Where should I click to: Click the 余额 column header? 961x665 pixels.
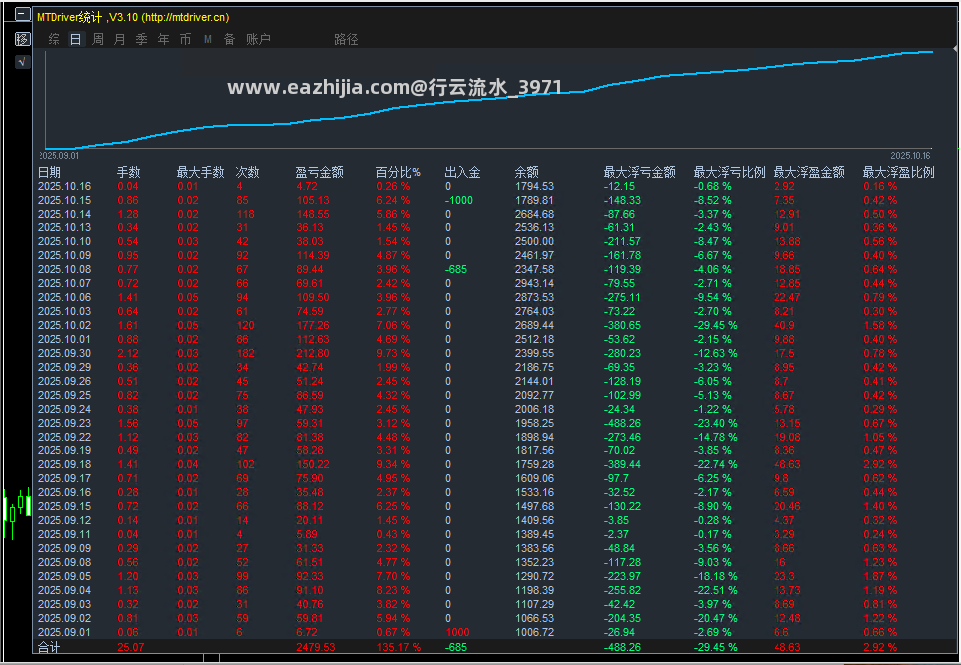click(x=526, y=172)
